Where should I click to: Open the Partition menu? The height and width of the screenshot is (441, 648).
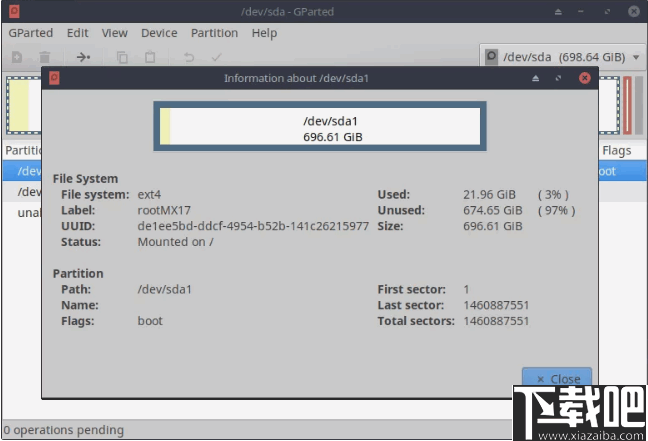click(214, 33)
